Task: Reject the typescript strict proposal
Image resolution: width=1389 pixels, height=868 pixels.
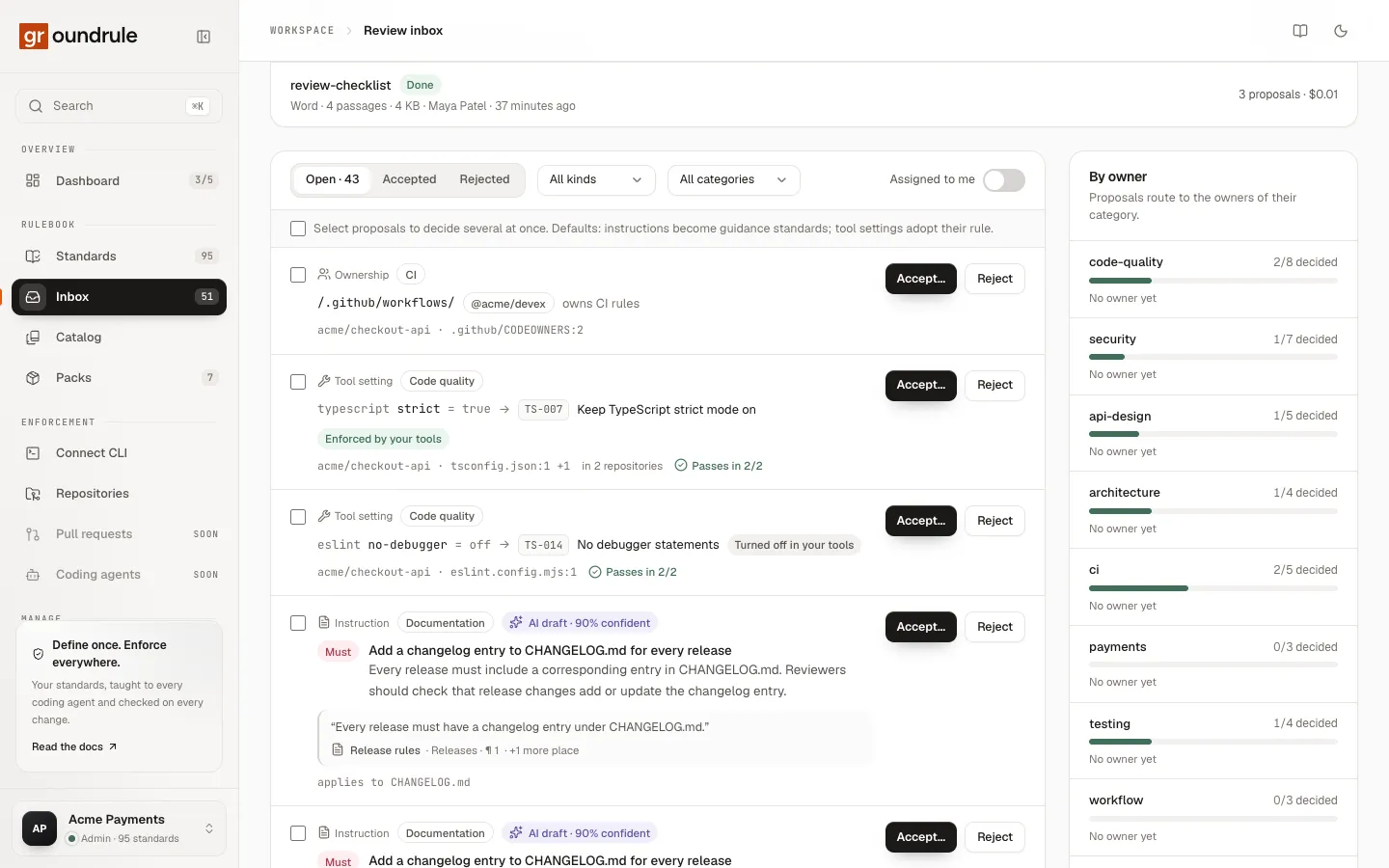Action: coord(994,385)
